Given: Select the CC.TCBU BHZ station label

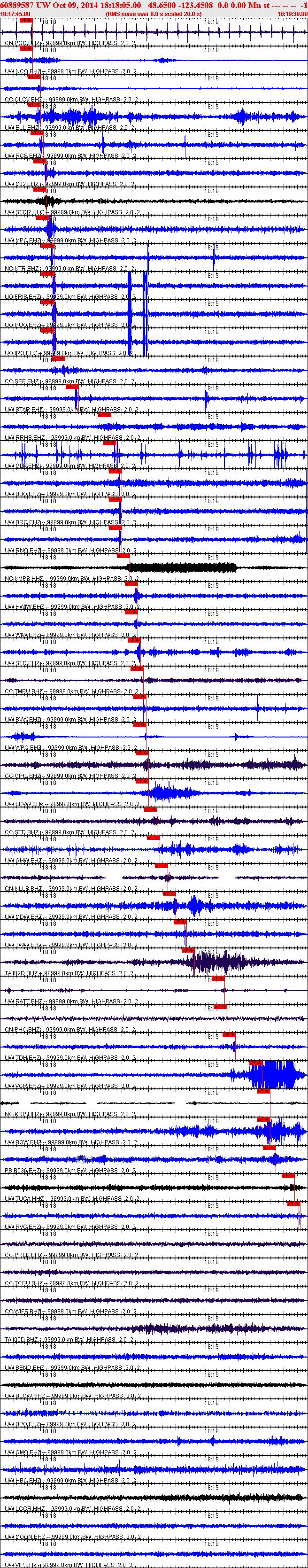Looking at the screenshot, I should (x=71, y=1283).
